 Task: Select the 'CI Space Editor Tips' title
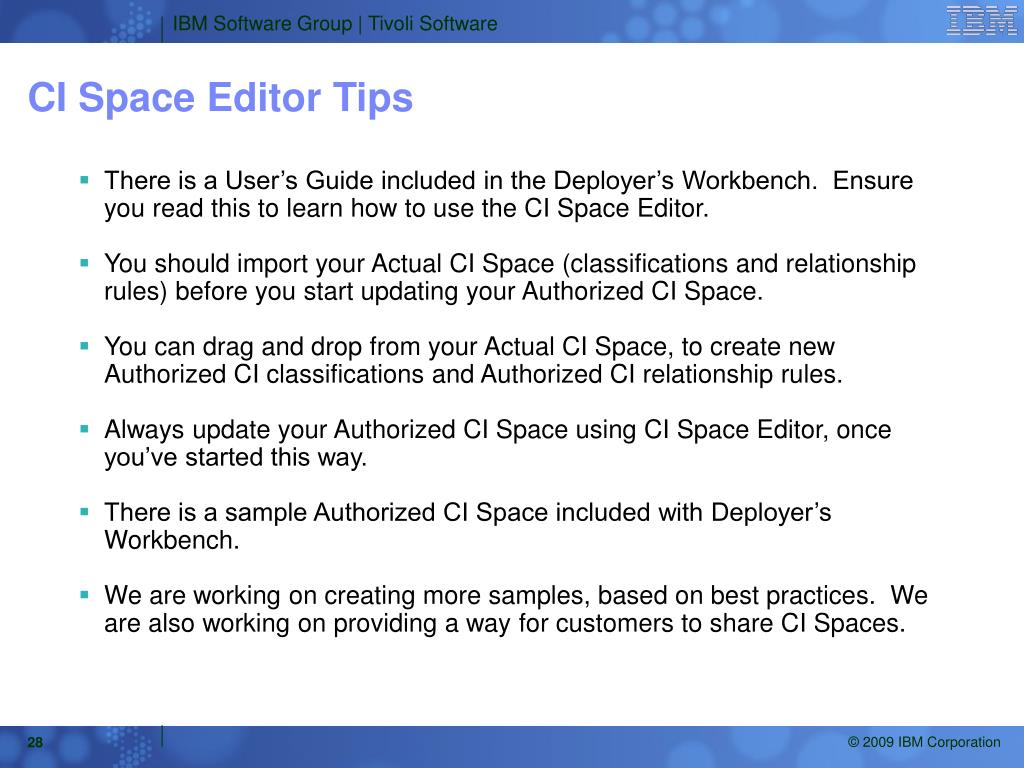coord(220,98)
